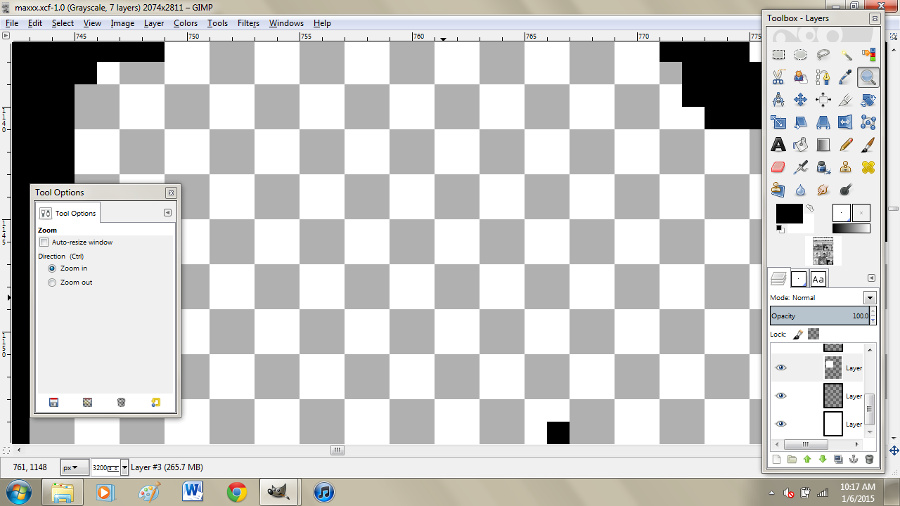Open the px unit dropdown in status bar

pyautogui.click(x=73, y=467)
